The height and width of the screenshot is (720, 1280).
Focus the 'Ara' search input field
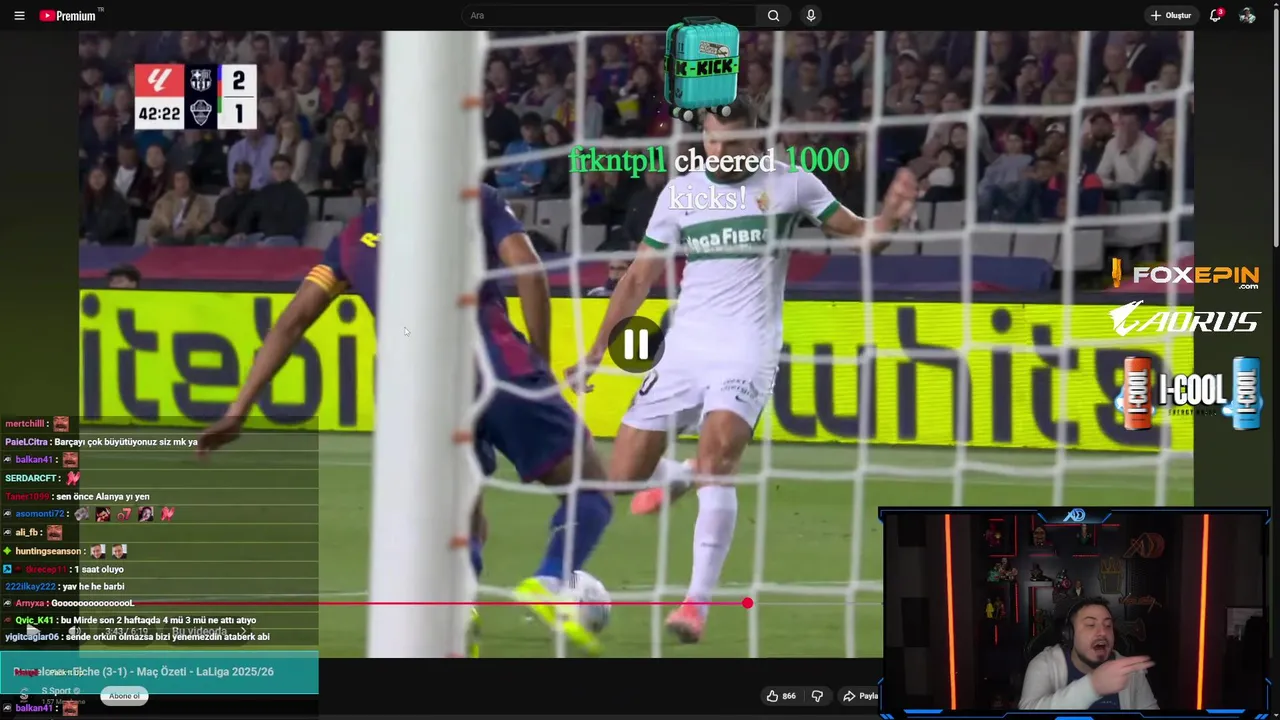(608, 16)
